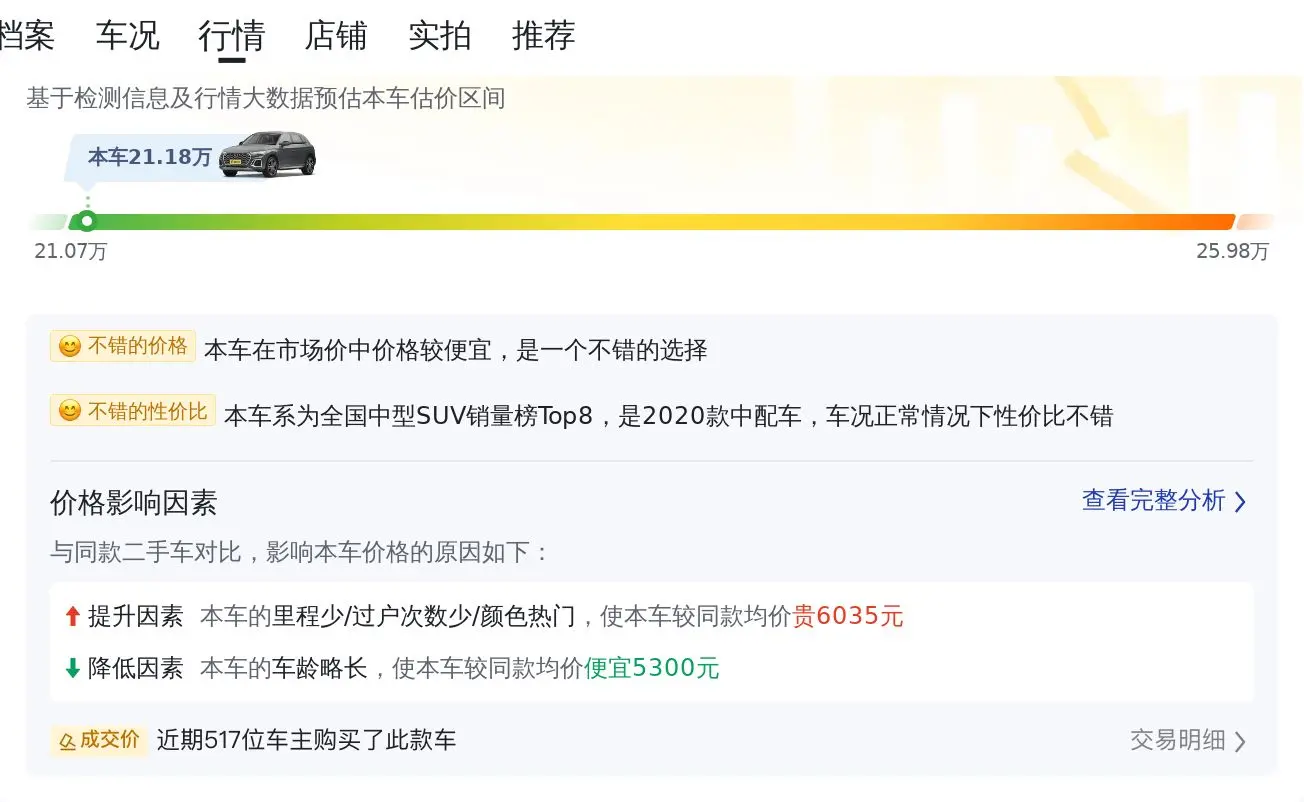Viewport: 1304px width, 802px height.
Task: Click chevron next to 查看完整分析
Action: coord(1240,502)
